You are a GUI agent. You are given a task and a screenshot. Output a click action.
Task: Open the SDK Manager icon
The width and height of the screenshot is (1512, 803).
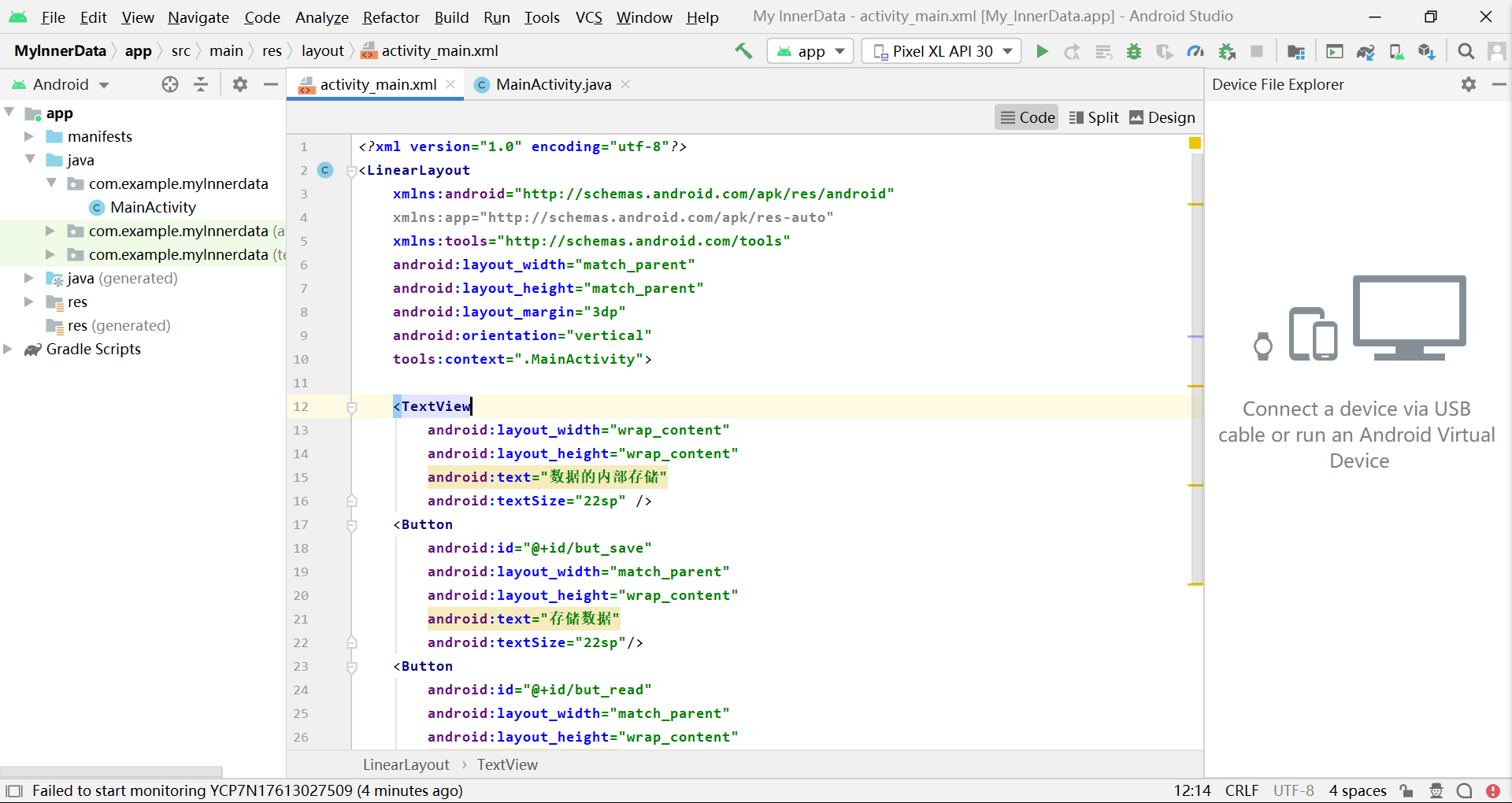coord(1426,51)
